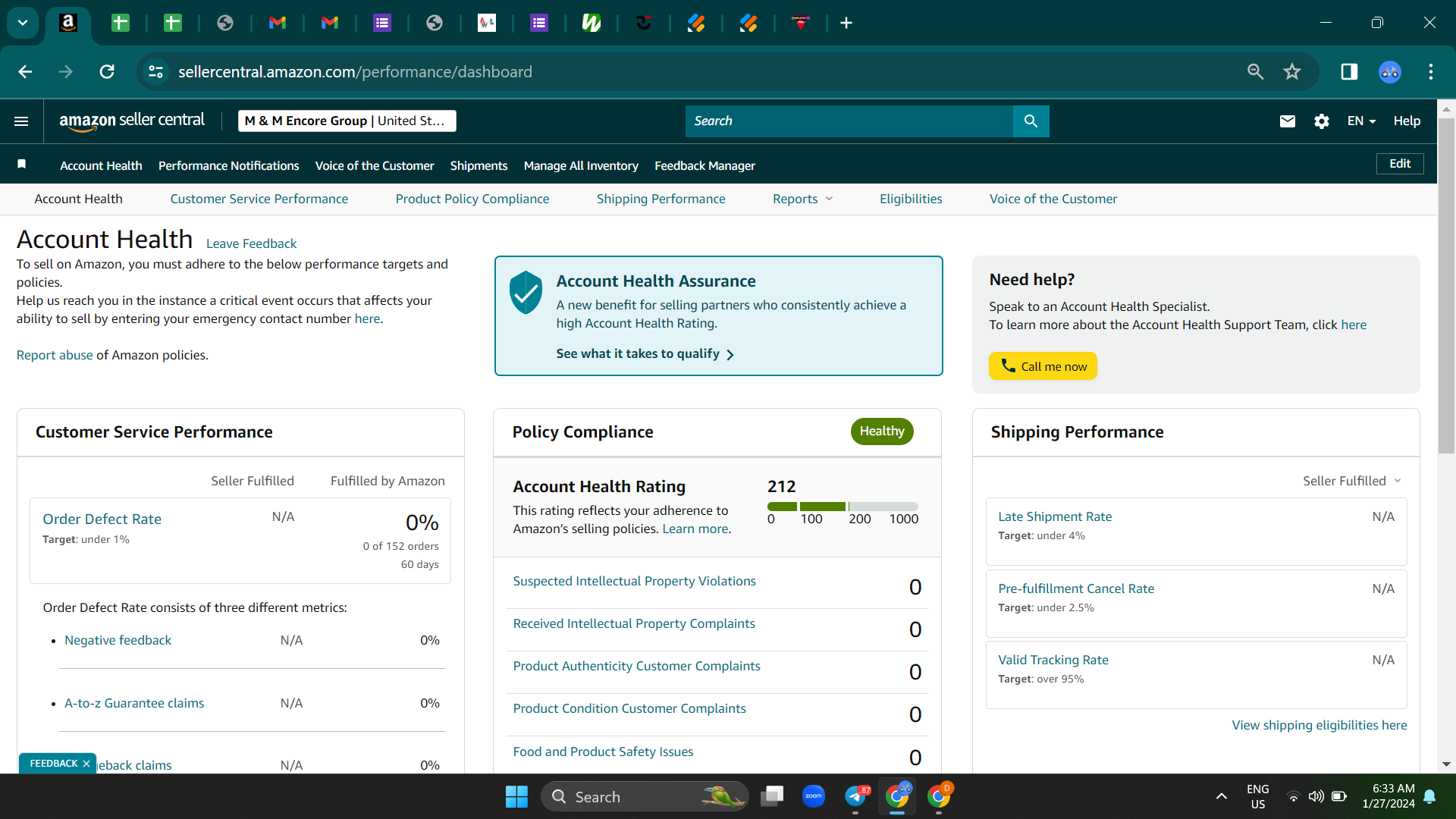This screenshot has width=1456, height=819.
Task: Close the FEEDBACK tab with its X
Action: point(86,764)
